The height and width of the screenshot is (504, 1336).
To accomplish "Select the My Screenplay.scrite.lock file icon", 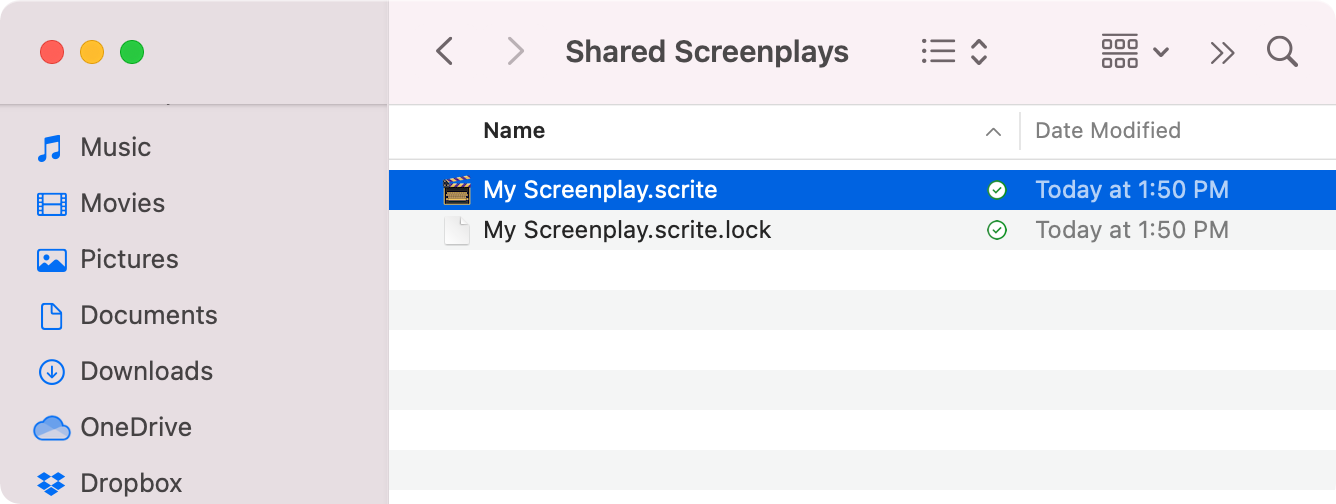I will [457, 230].
